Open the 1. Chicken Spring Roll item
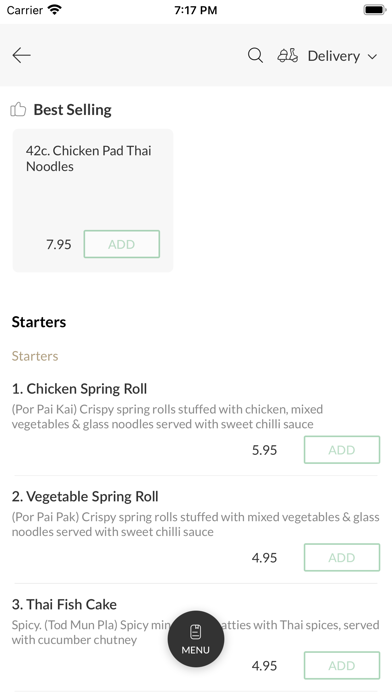 (79, 389)
